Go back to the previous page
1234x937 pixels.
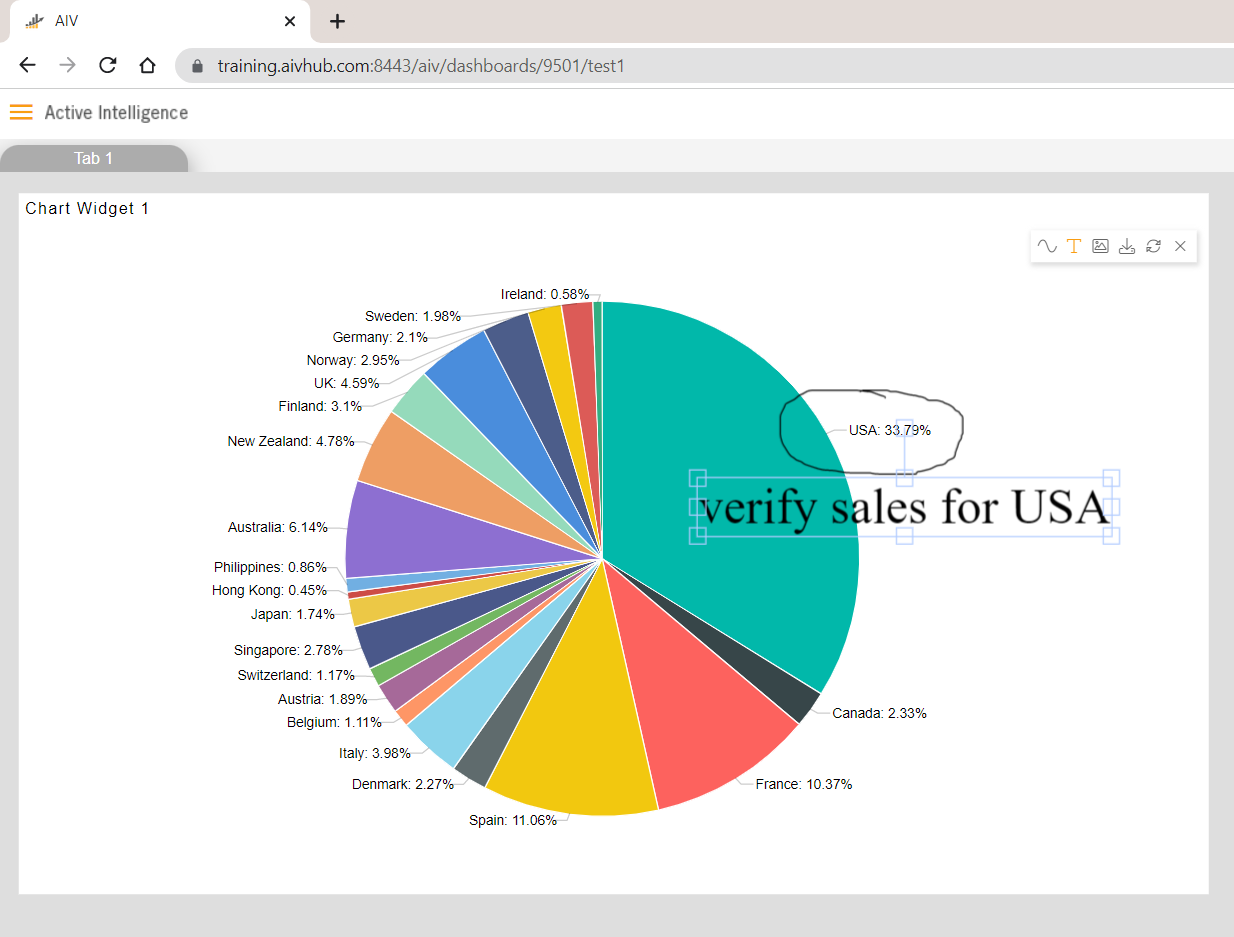tap(27, 66)
